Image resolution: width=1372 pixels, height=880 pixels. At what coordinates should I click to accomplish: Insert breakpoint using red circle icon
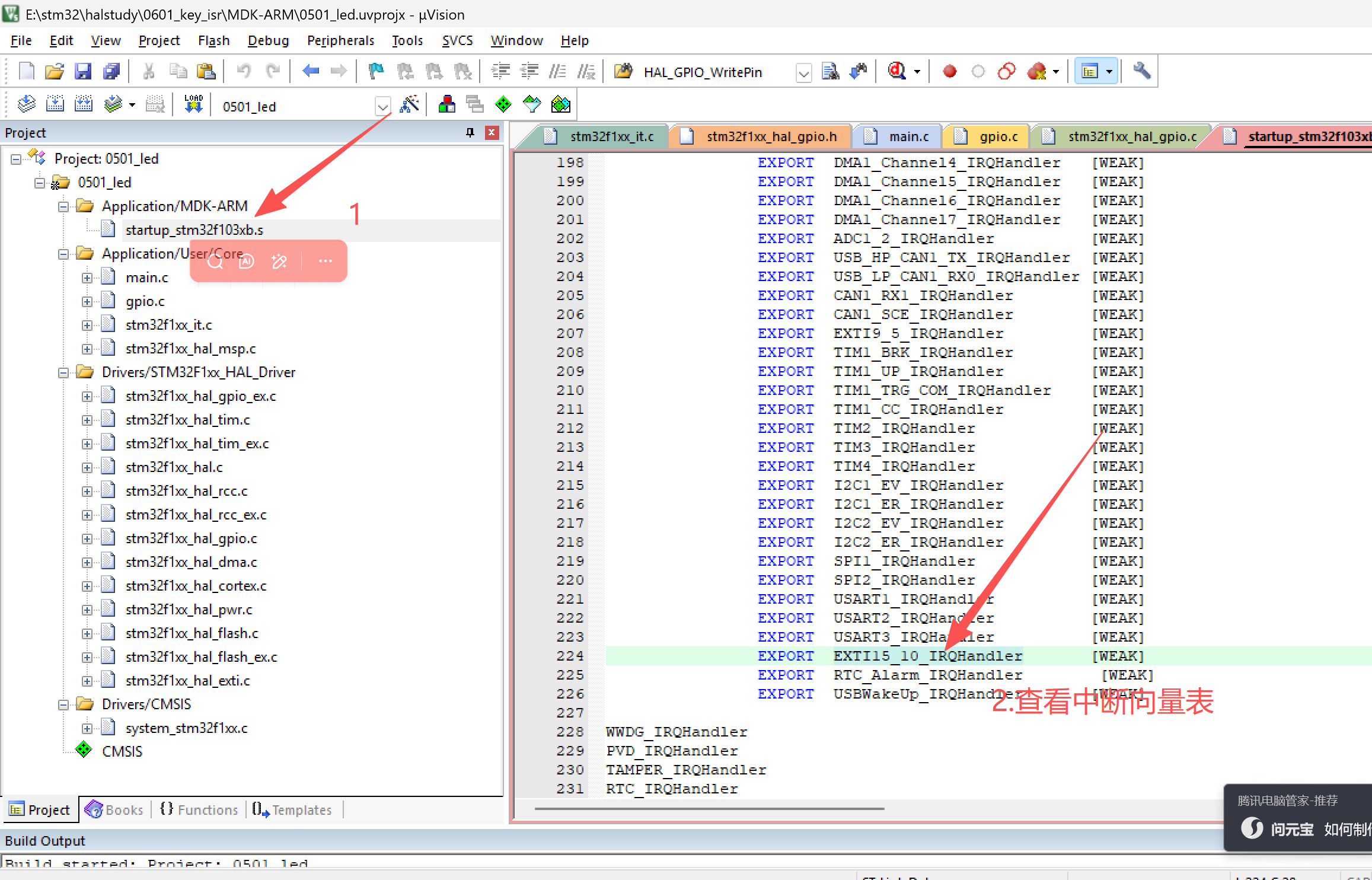tap(949, 72)
